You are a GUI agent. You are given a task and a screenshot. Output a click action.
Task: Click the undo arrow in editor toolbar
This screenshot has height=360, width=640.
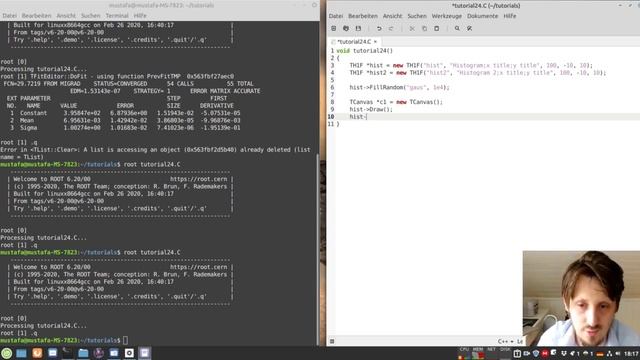pyautogui.click(x=379, y=29)
